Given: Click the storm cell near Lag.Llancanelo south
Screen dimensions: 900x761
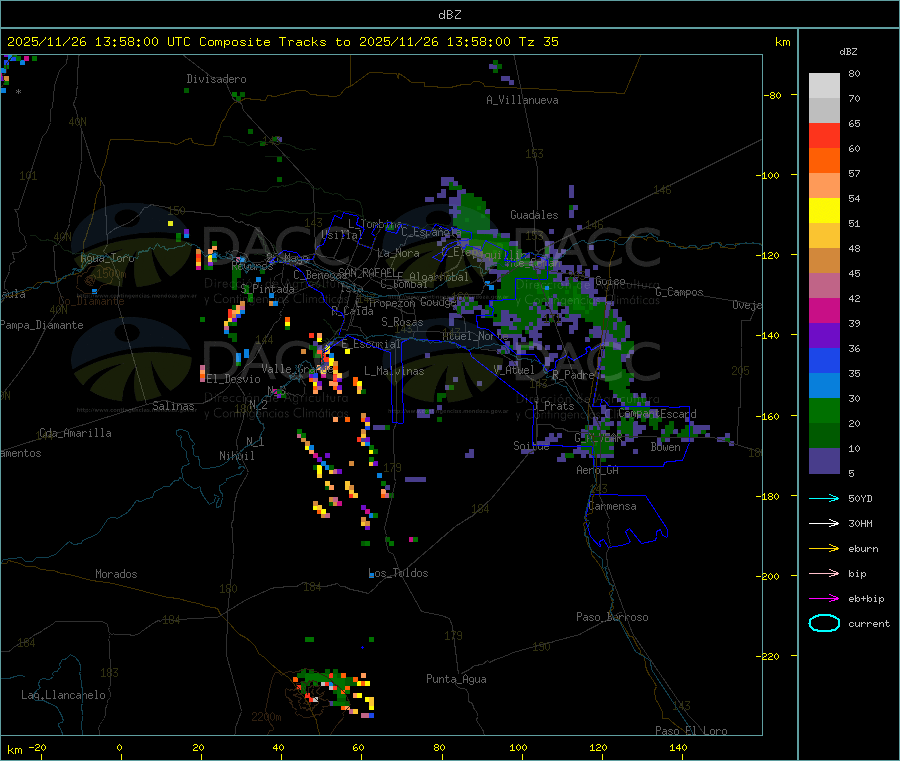Looking at the screenshot, I should click(333, 692).
